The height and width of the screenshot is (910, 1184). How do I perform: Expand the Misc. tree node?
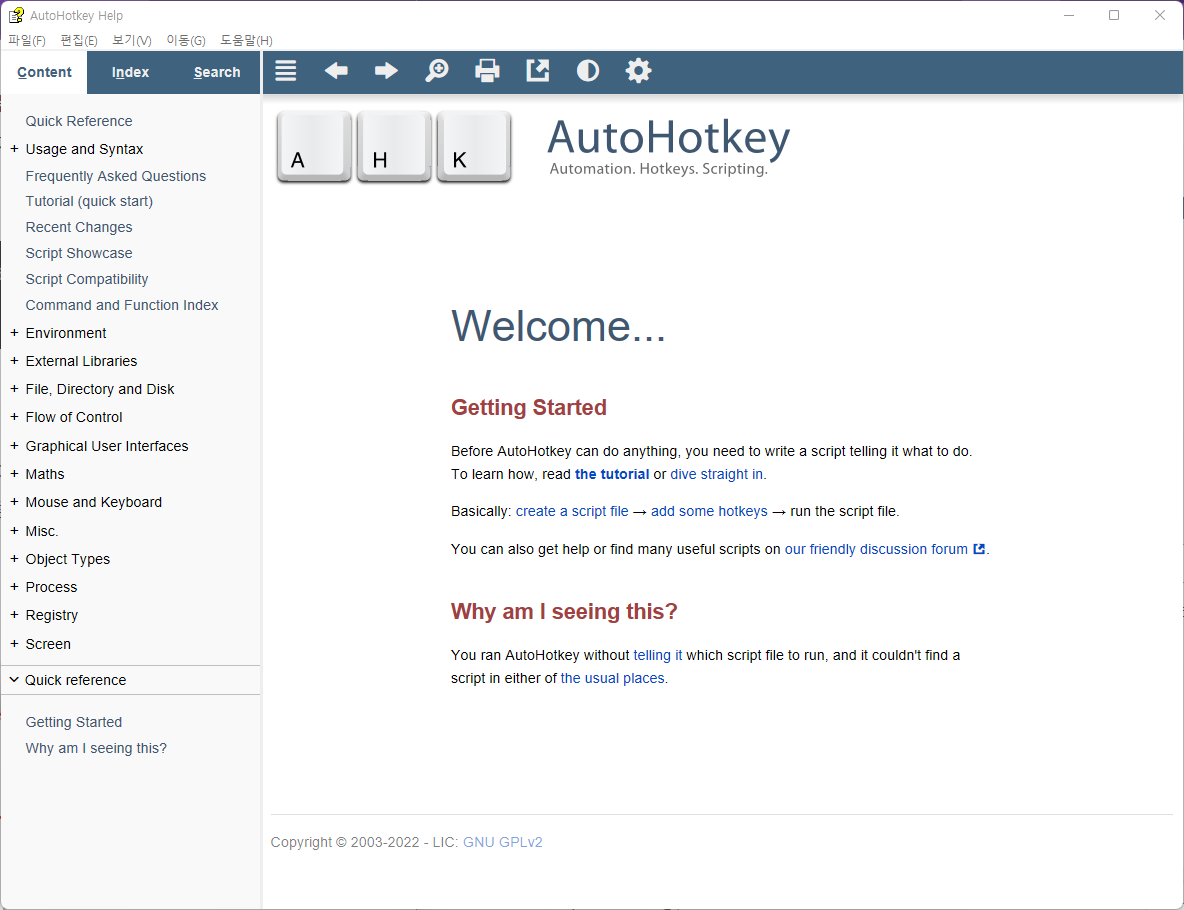pyautogui.click(x=14, y=531)
